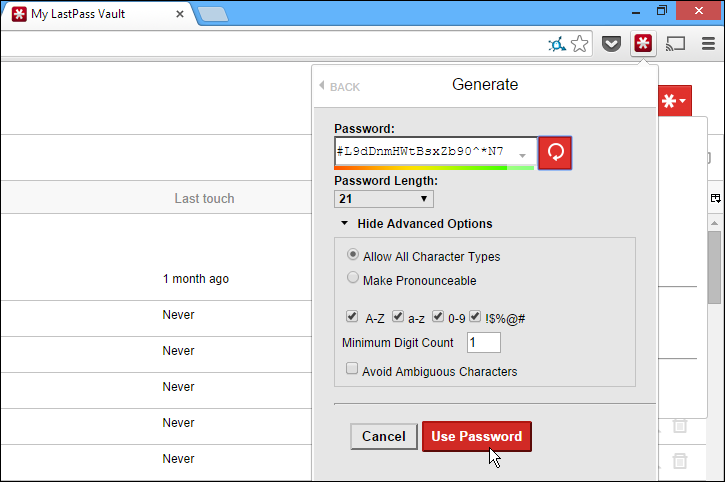725x482 pixels.
Task: Click the LastPass extension icon in toolbar
Action: (x=643, y=44)
